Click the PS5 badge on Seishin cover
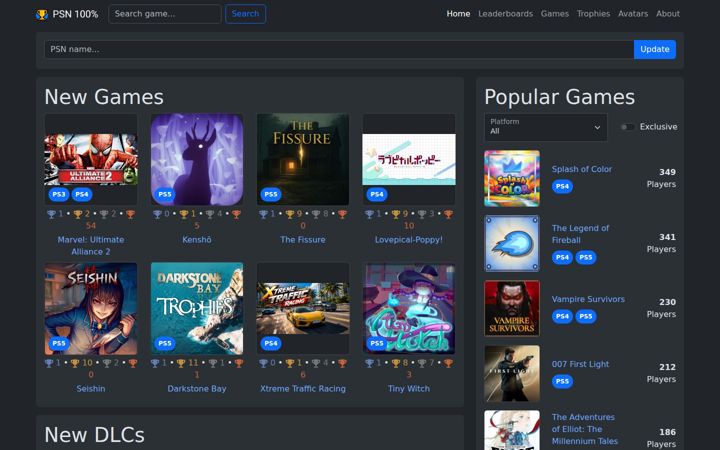The image size is (720, 450). click(x=59, y=343)
